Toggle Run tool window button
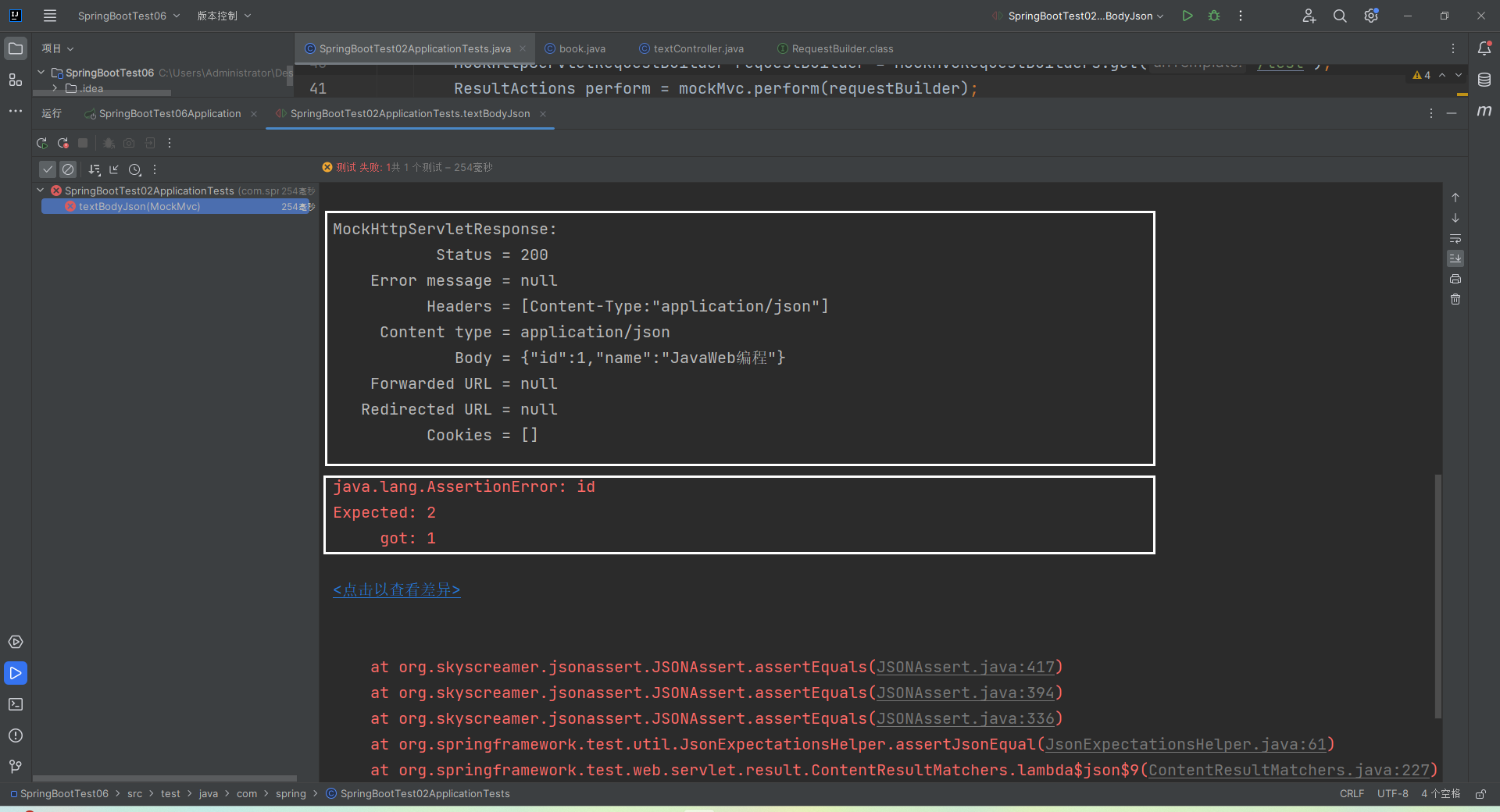Image resolution: width=1500 pixels, height=812 pixels. (16, 673)
